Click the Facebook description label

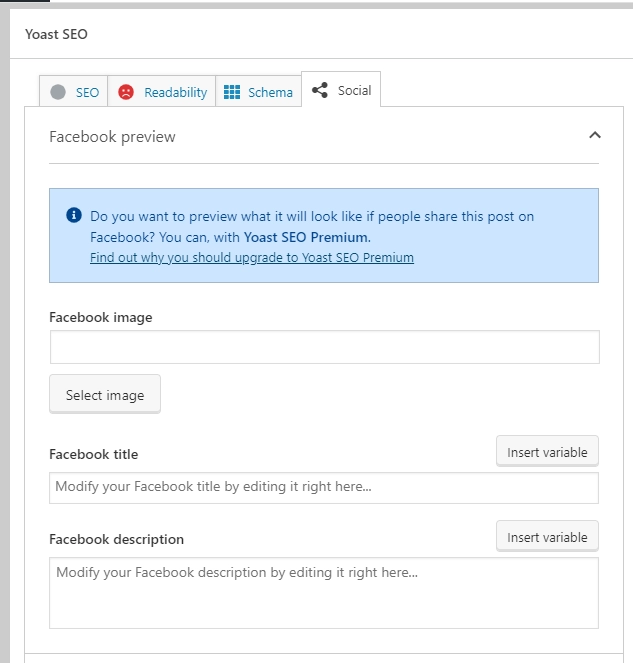click(116, 539)
